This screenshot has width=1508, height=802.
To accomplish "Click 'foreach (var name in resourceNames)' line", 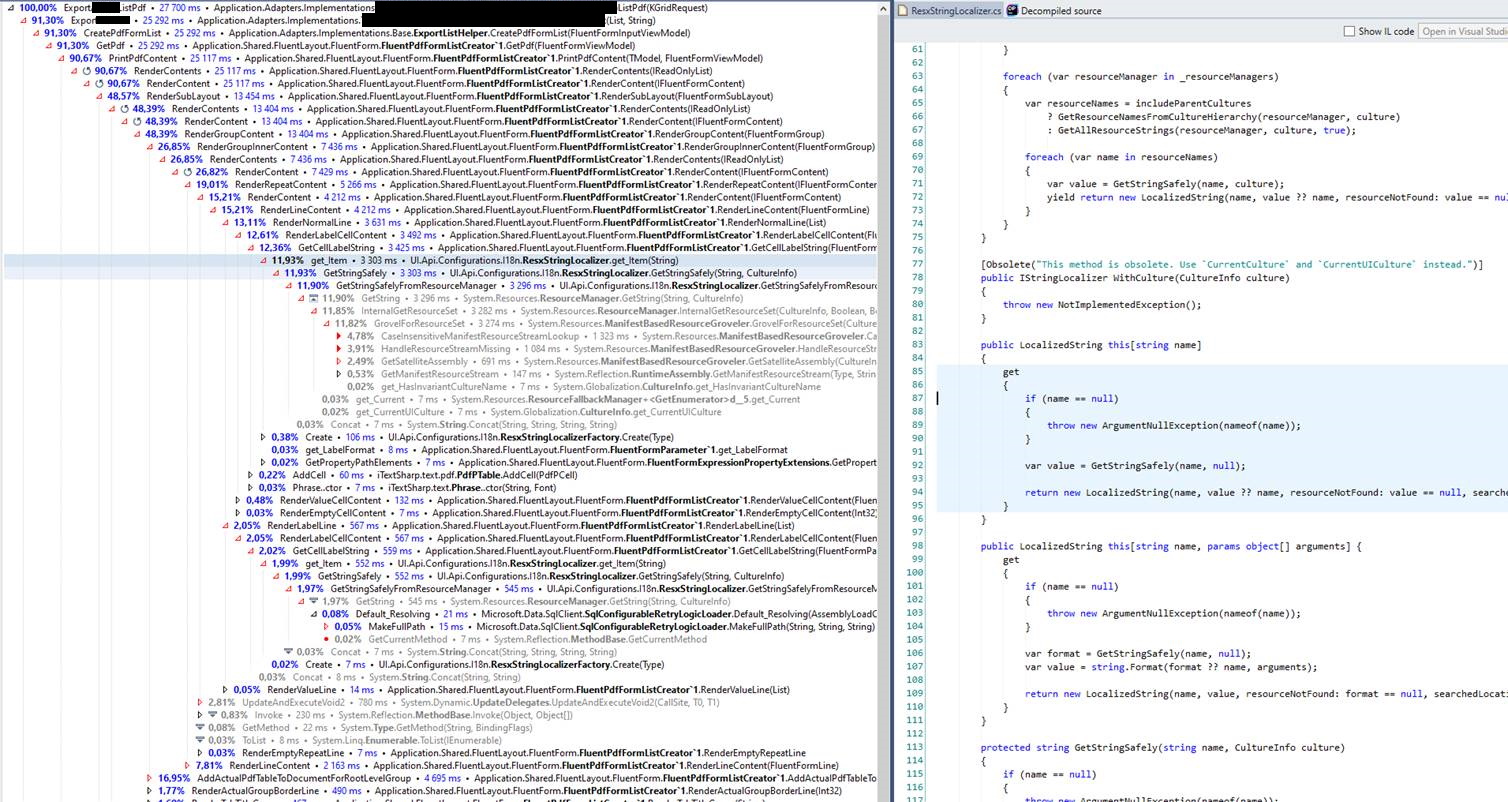I will 1122,157.
